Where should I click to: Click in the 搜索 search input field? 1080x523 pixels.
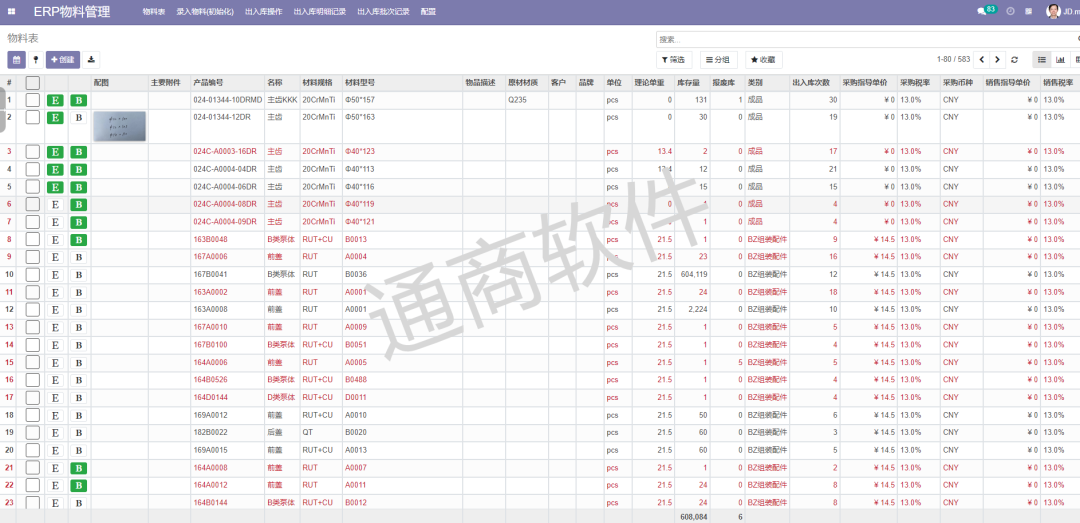tap(860, 39)
